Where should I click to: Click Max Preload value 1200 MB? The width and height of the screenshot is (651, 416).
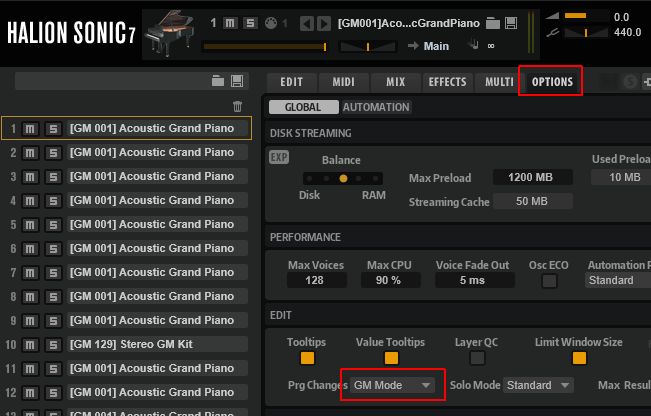532,177
